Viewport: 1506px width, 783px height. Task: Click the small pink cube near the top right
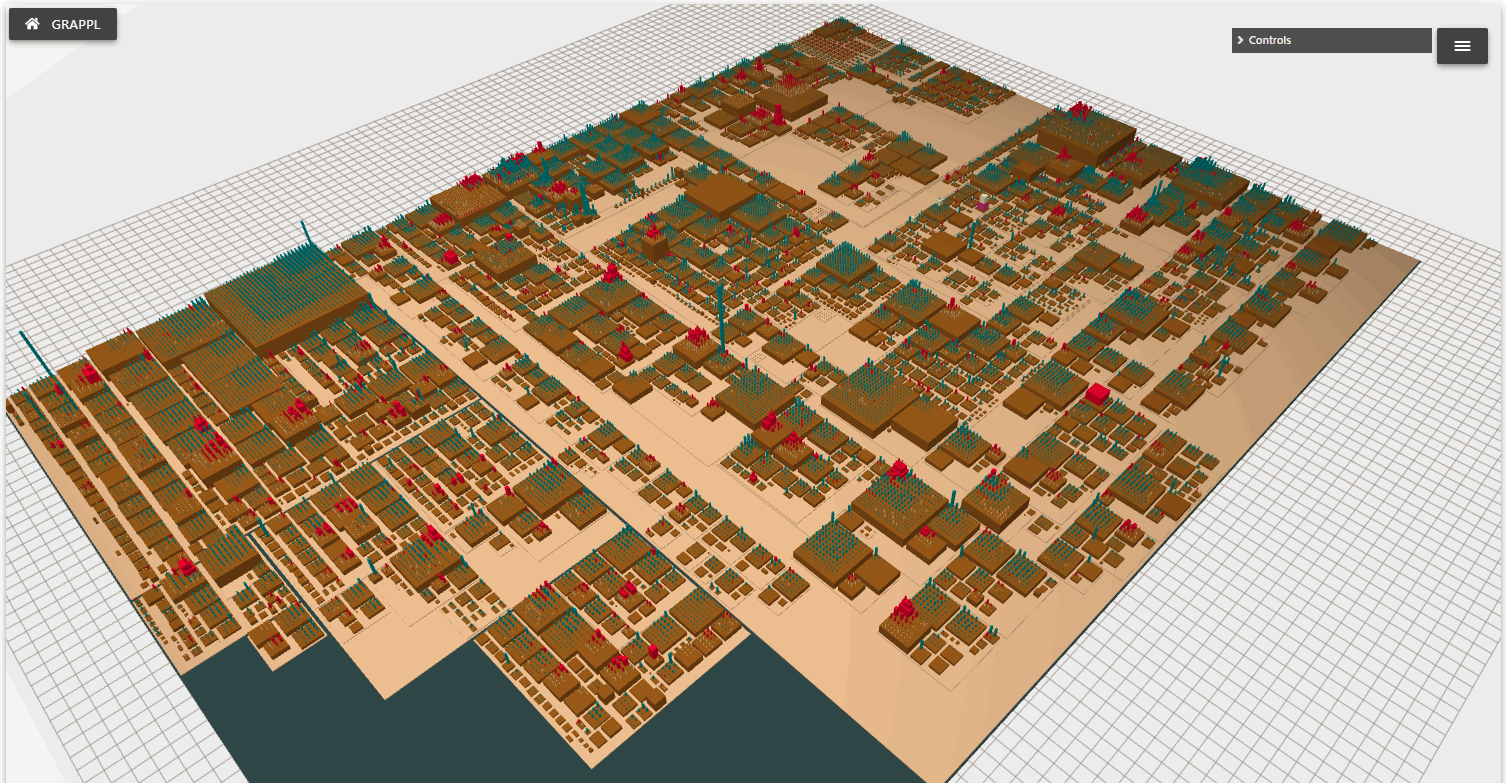[983, 204]
